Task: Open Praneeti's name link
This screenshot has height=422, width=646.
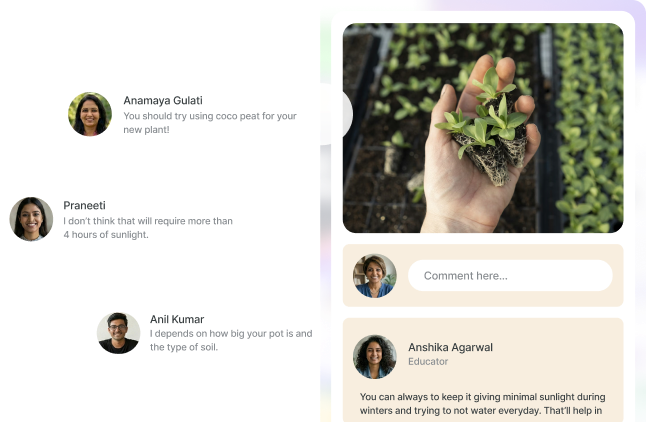Action: pos(84,205)
